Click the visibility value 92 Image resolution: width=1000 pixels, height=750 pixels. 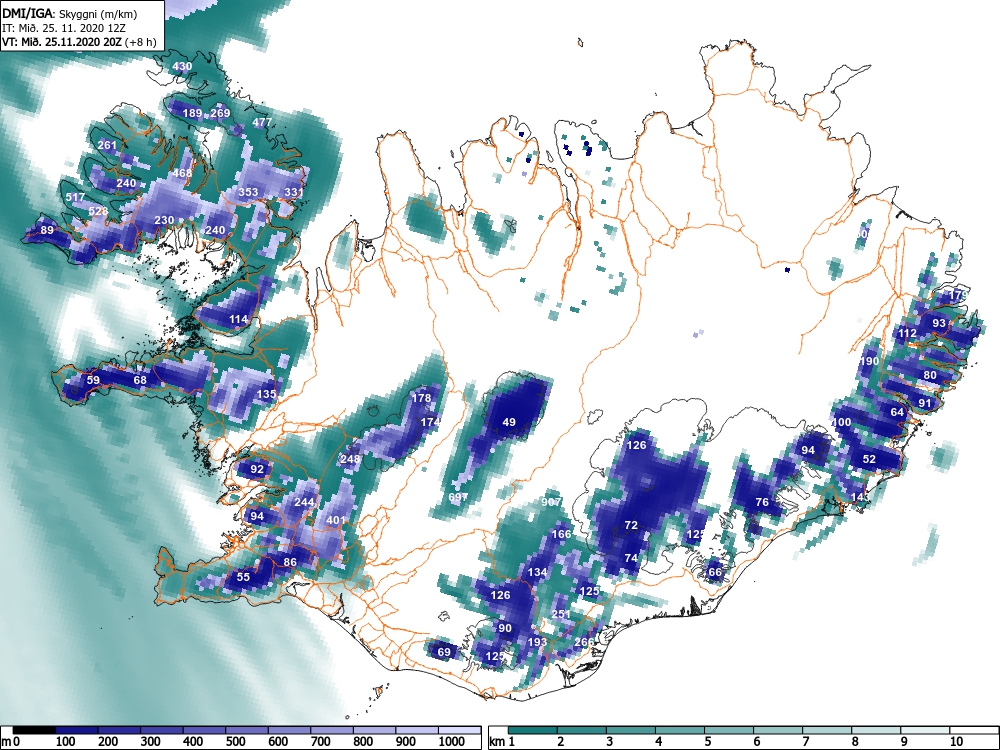coord(257,469)
